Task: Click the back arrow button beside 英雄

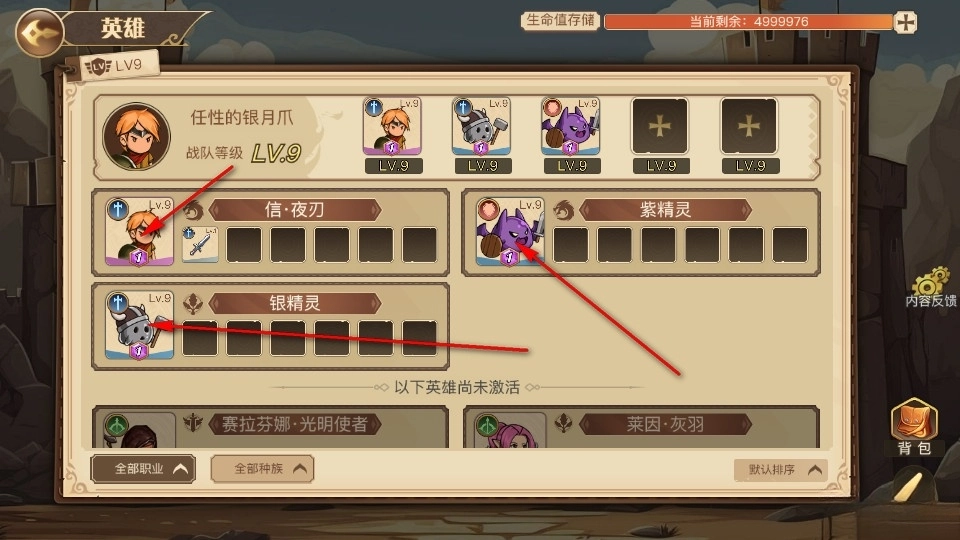Action: pos(39,32)
